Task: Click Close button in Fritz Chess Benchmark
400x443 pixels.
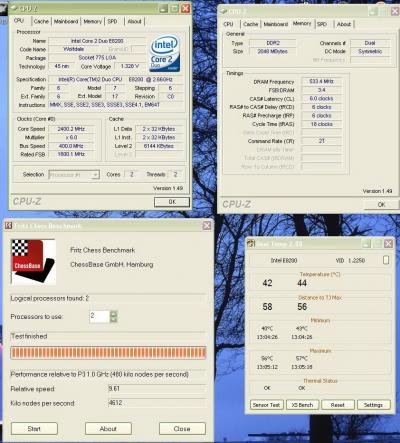Action: (x=182, y=429)
